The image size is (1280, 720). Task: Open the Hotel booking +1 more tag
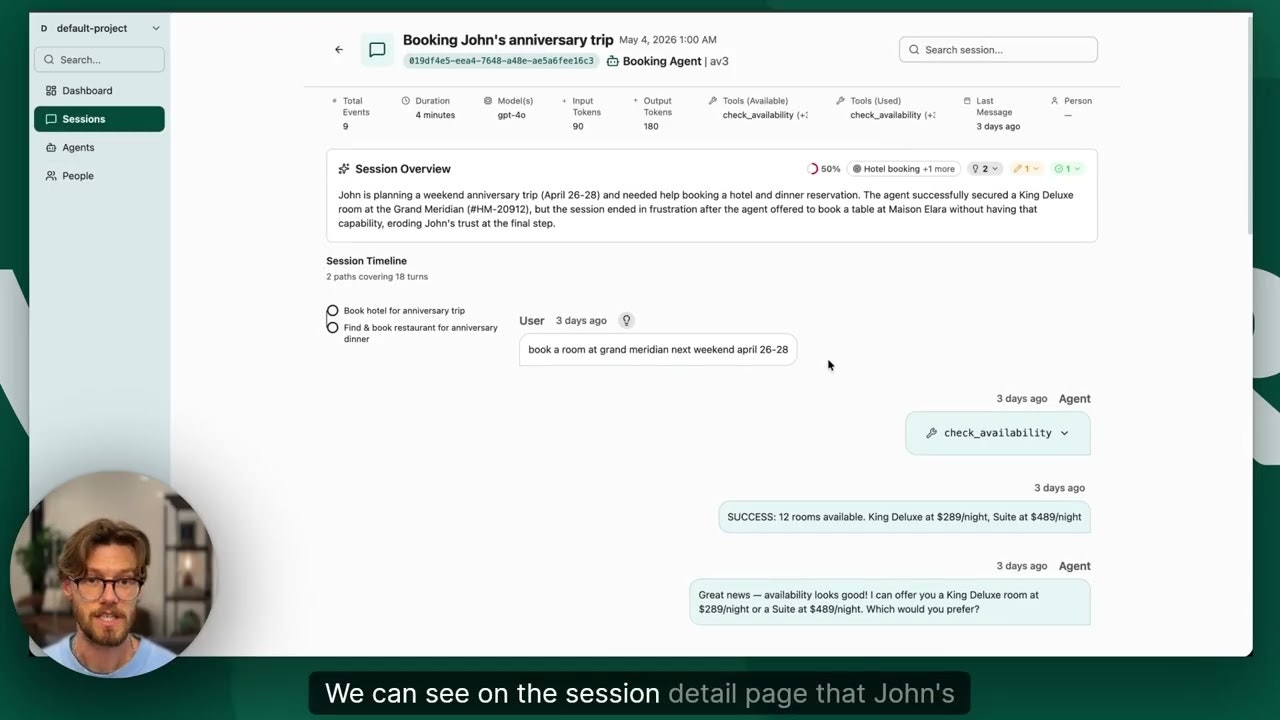pyautogui.click(x=904, y=169)
